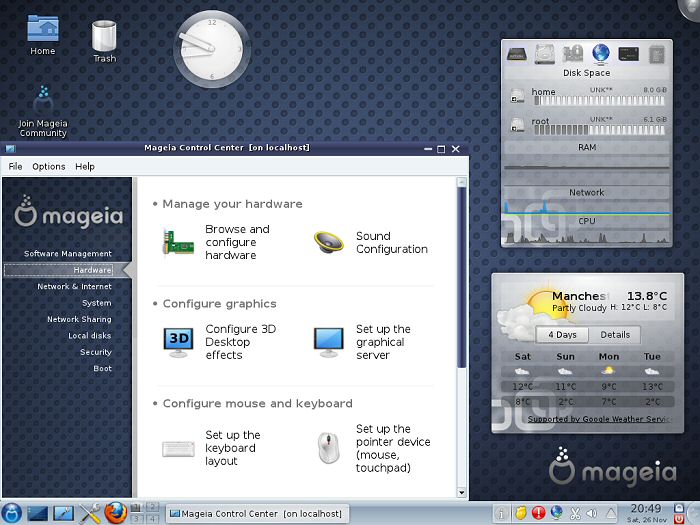
Task: Launch Configure 3D Desktop effects icon
Action: coord(178,342)
